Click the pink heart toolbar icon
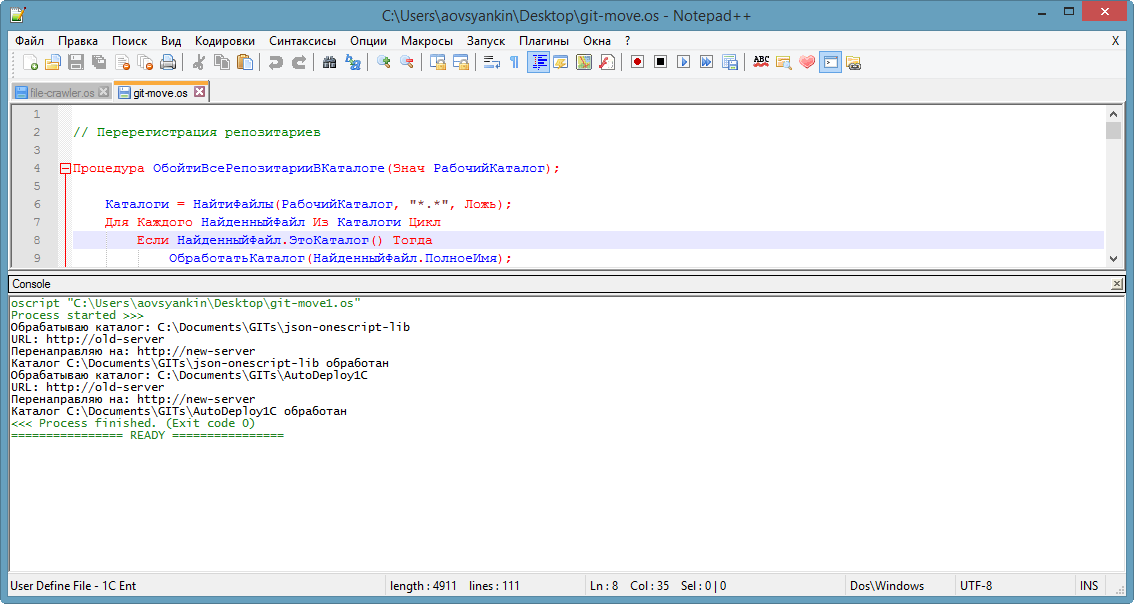 (807, 63)
